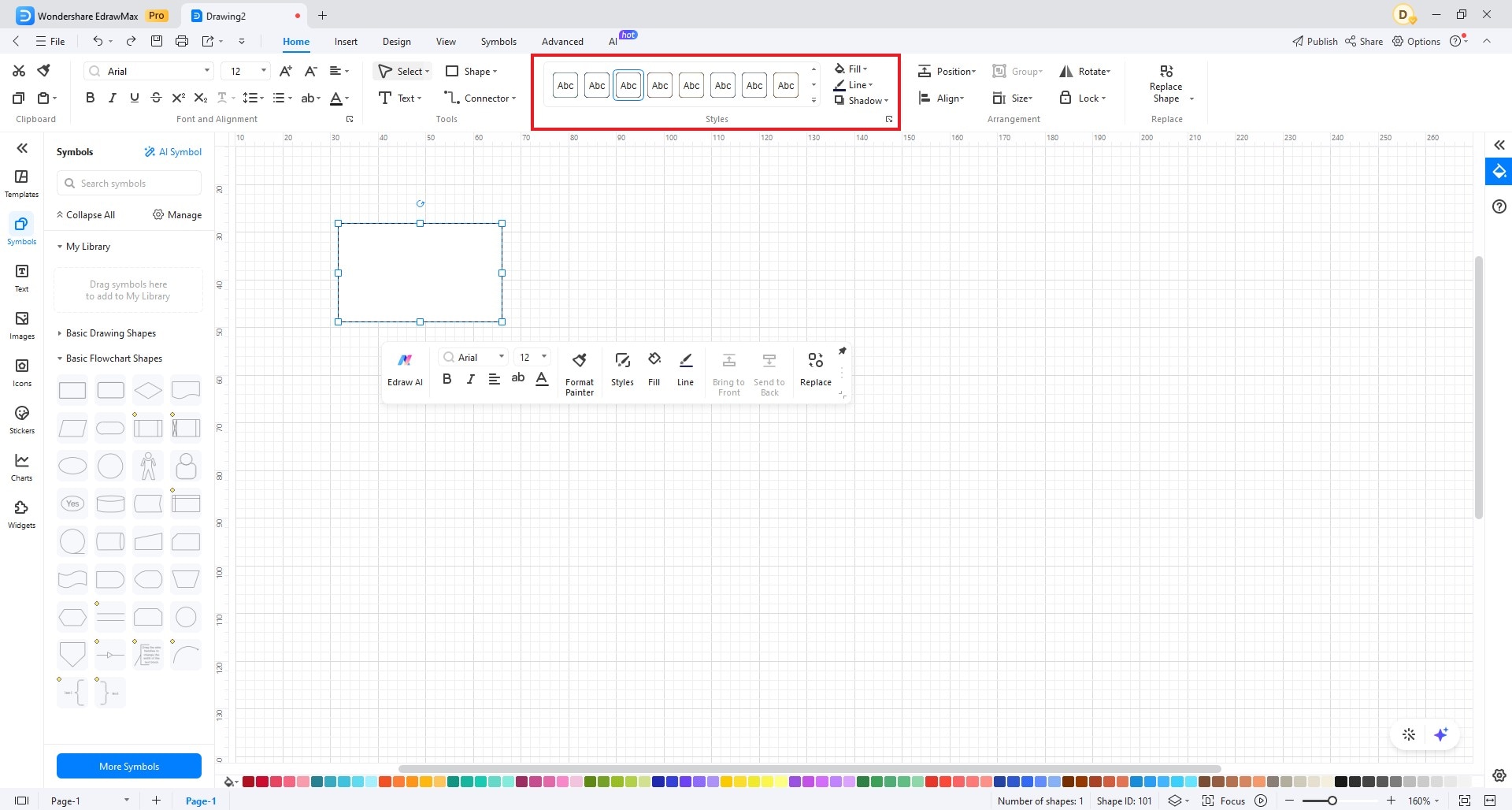Image resolution: width=1512 pixels, height=810 pixels.
Task: Click Manage in Symbols panel
Action: click(x=177, y=215)
